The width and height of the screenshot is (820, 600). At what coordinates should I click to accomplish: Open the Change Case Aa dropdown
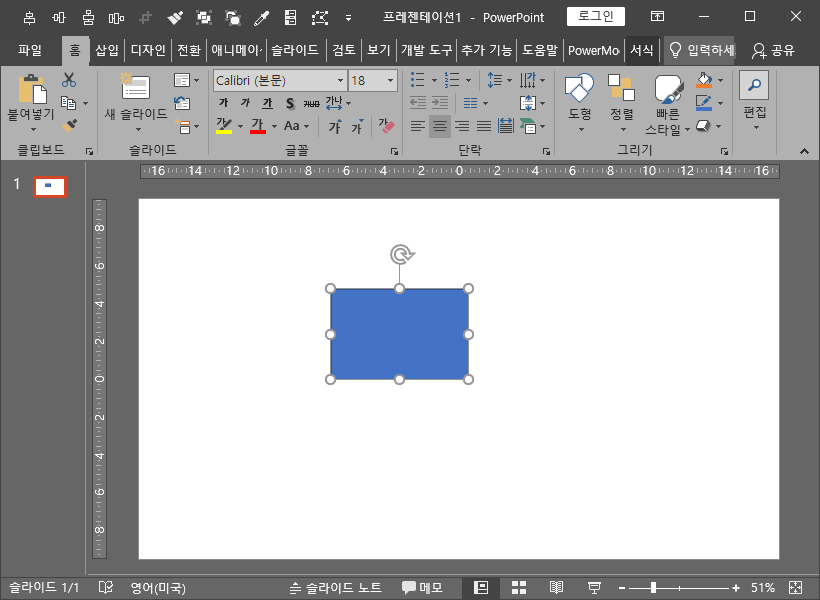[297, 126]
